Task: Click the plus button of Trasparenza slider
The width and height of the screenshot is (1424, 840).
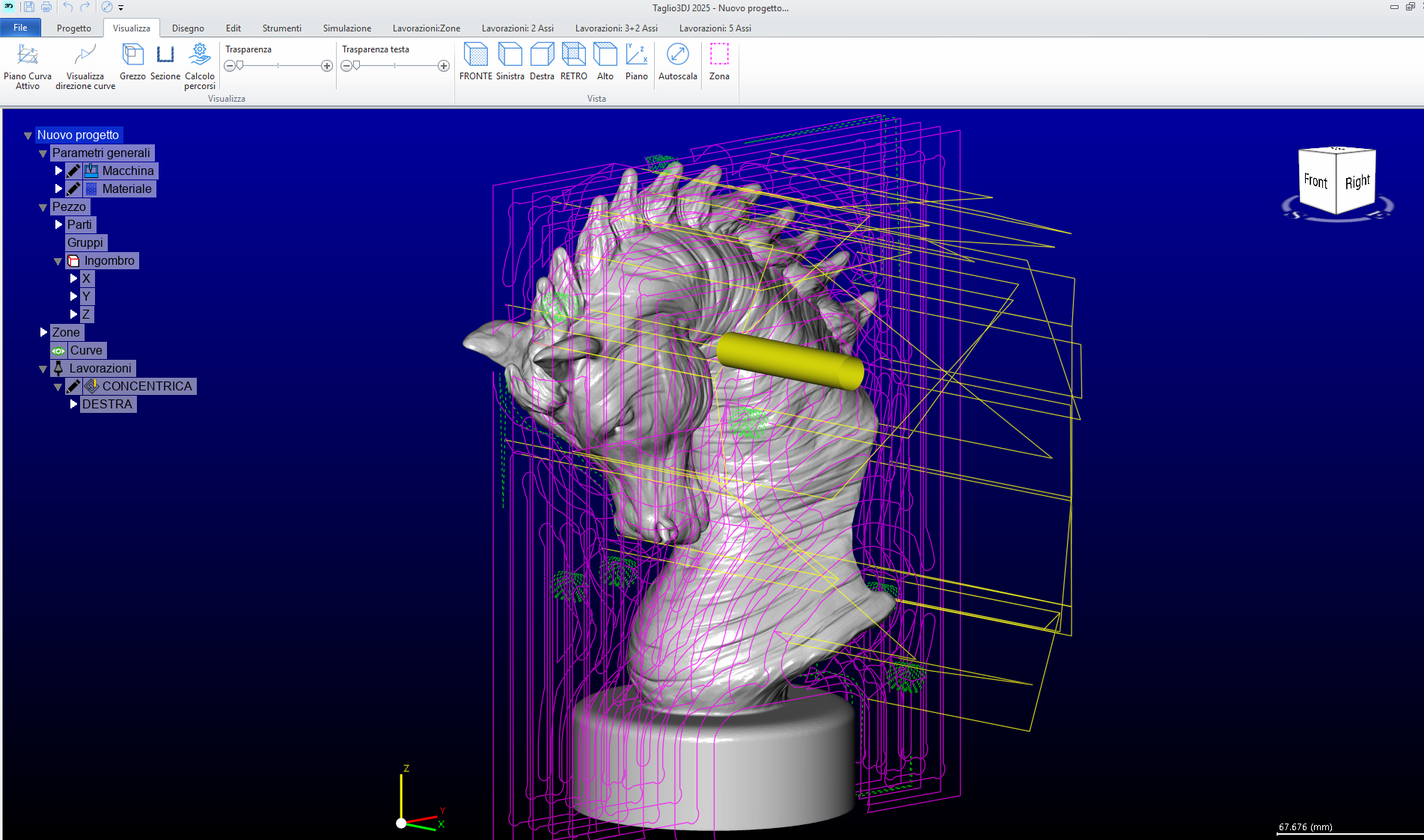Action: (x=327, y=66)
